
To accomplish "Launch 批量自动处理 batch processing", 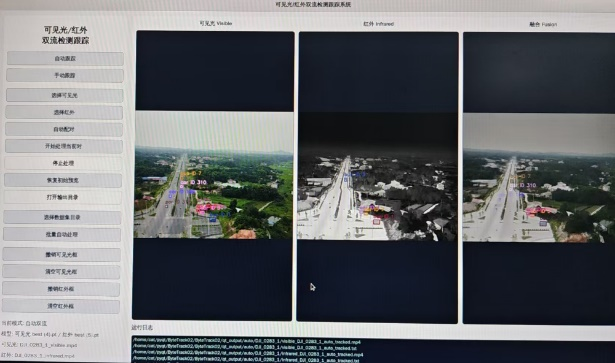I will point(62,234).
